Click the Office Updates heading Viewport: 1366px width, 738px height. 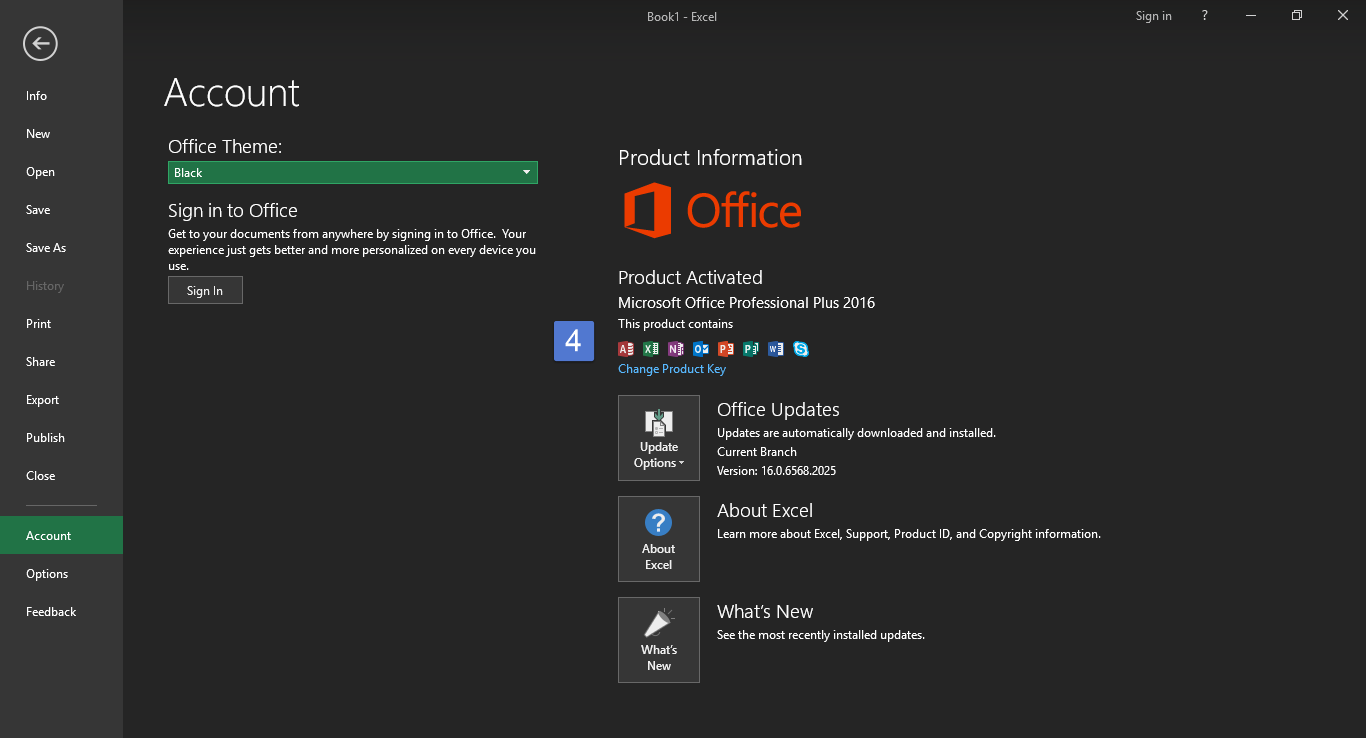[x=778, y=410]
